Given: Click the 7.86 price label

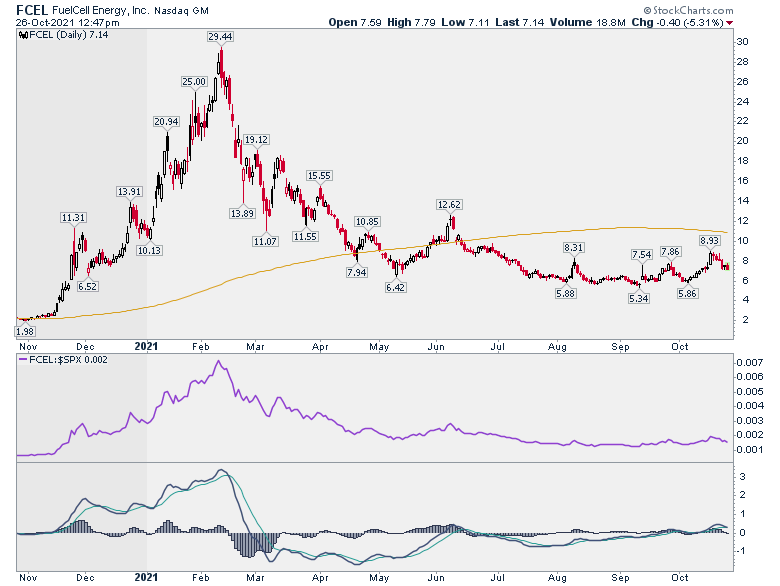Looking at the screenshot, I should (x=670, y=252).
